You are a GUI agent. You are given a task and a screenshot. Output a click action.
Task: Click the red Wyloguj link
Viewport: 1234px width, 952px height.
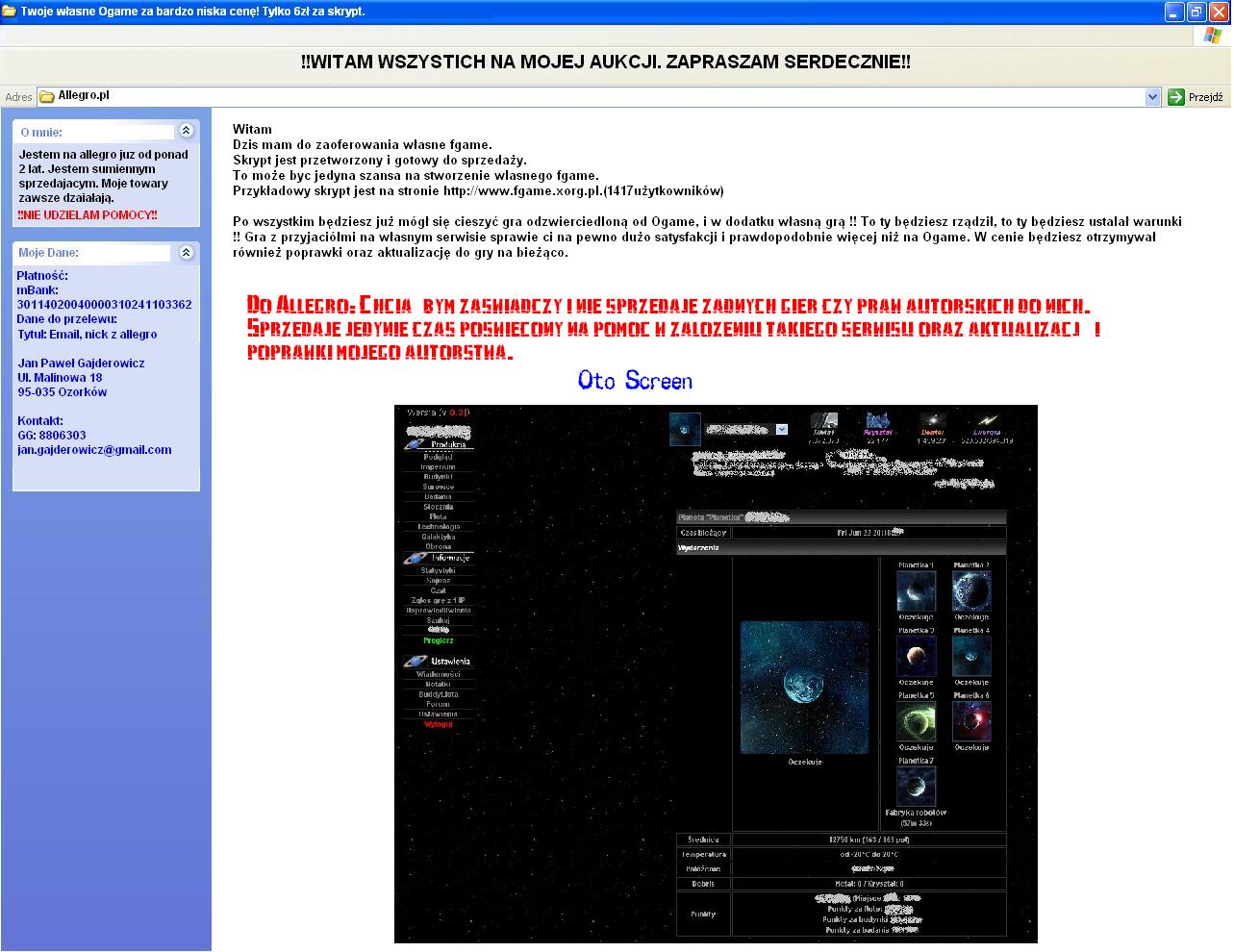point(438,724)
